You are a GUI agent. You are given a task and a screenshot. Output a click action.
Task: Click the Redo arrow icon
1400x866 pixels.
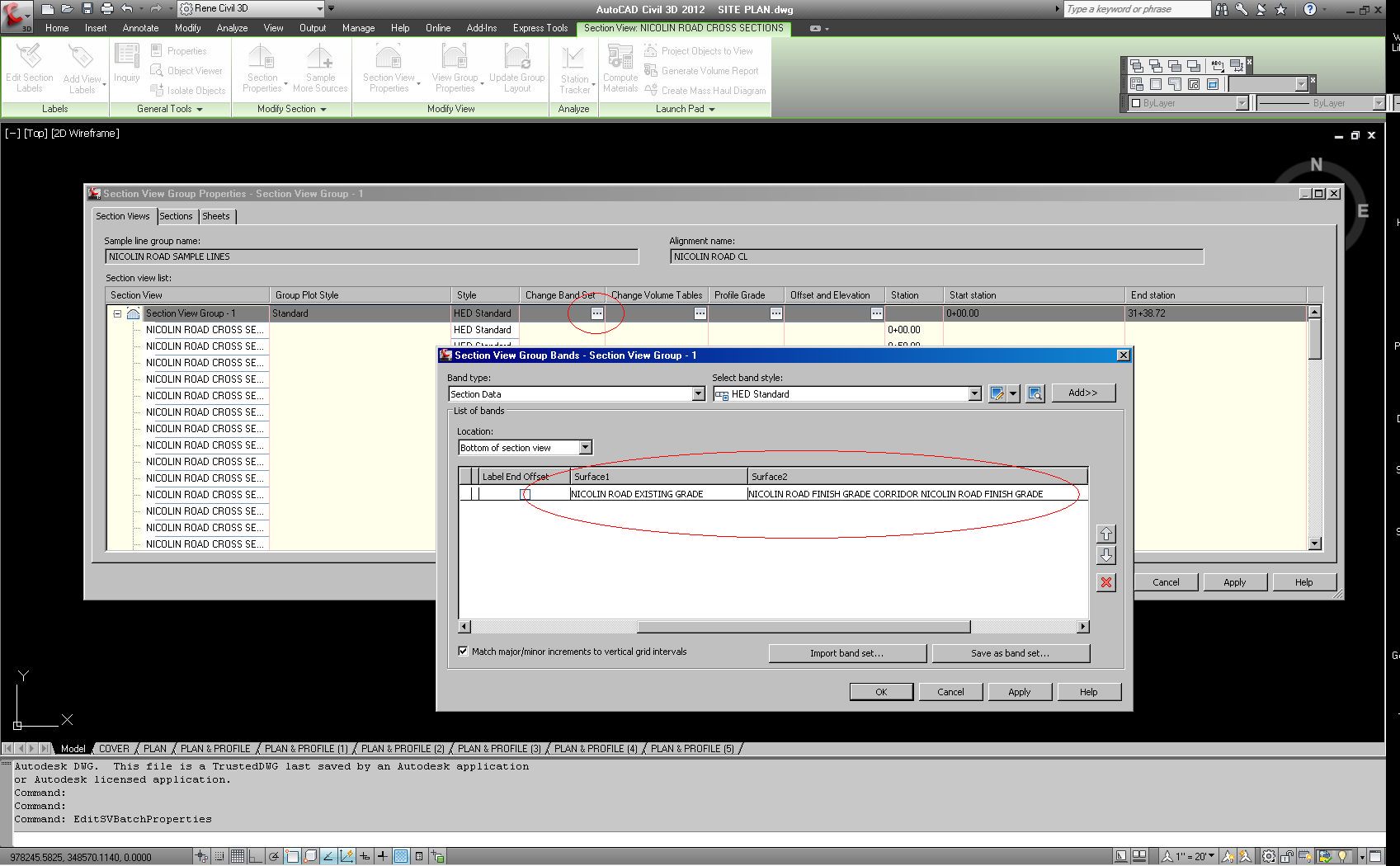[156, 8]
